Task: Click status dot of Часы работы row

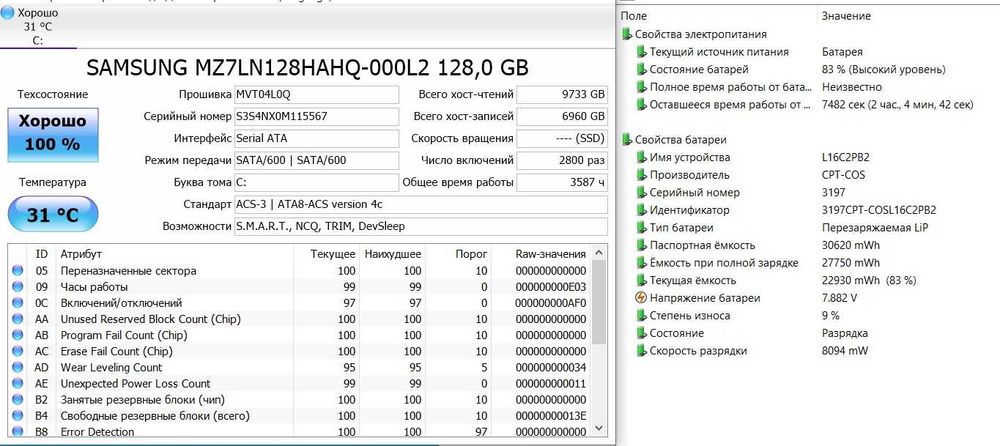Action: coord(17,287)
